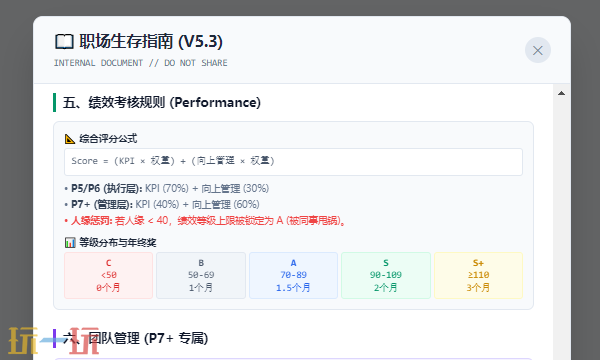Click the 2个月 bonus text
Image resolution: width=600 pixels, height=360 pixels.
click(386, 288)
